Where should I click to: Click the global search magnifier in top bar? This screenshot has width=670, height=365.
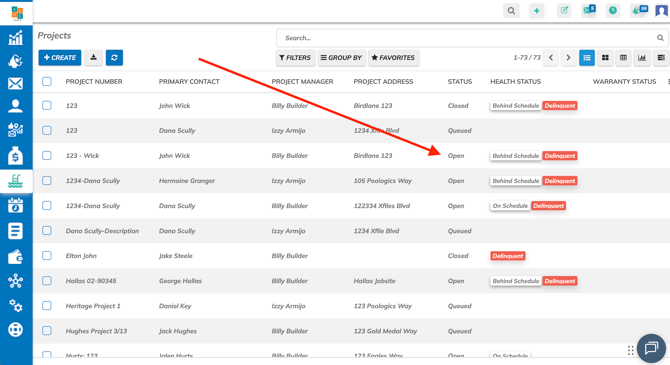511,11
